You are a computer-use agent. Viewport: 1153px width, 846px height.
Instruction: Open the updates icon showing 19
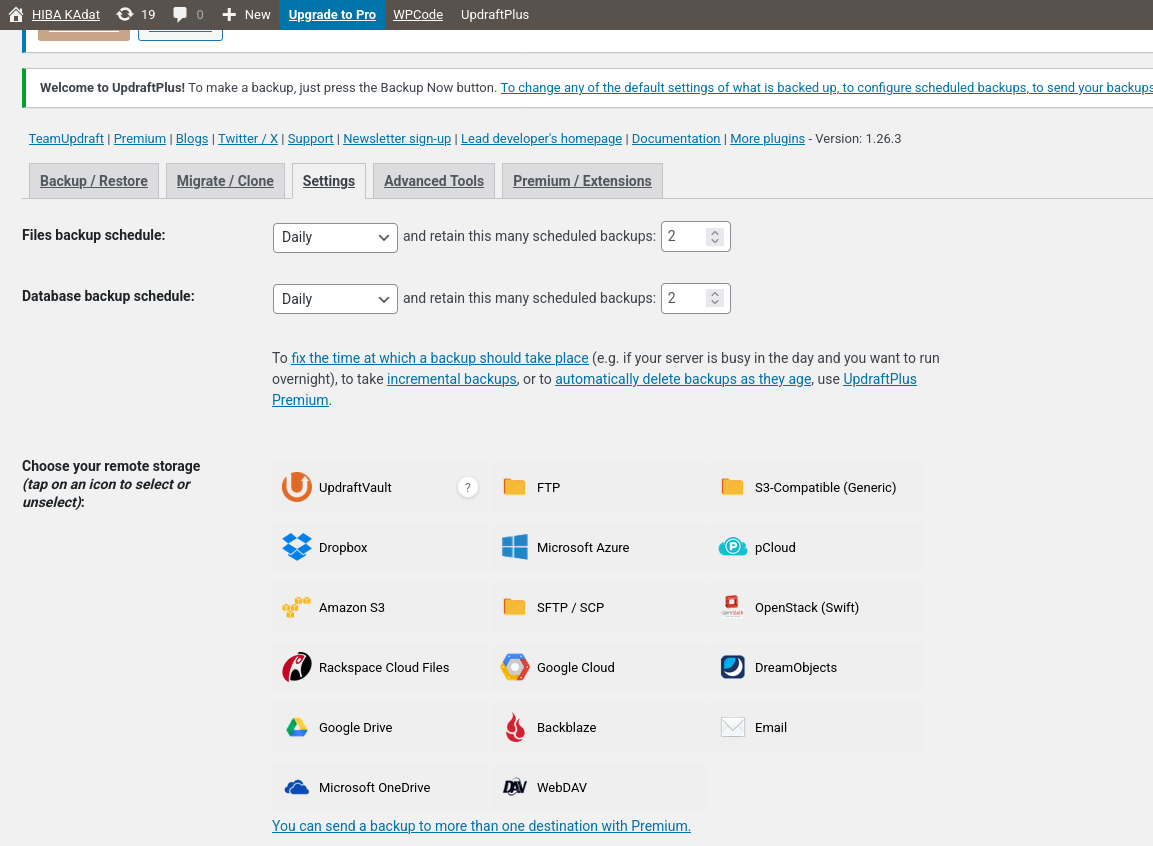(125, 14)
